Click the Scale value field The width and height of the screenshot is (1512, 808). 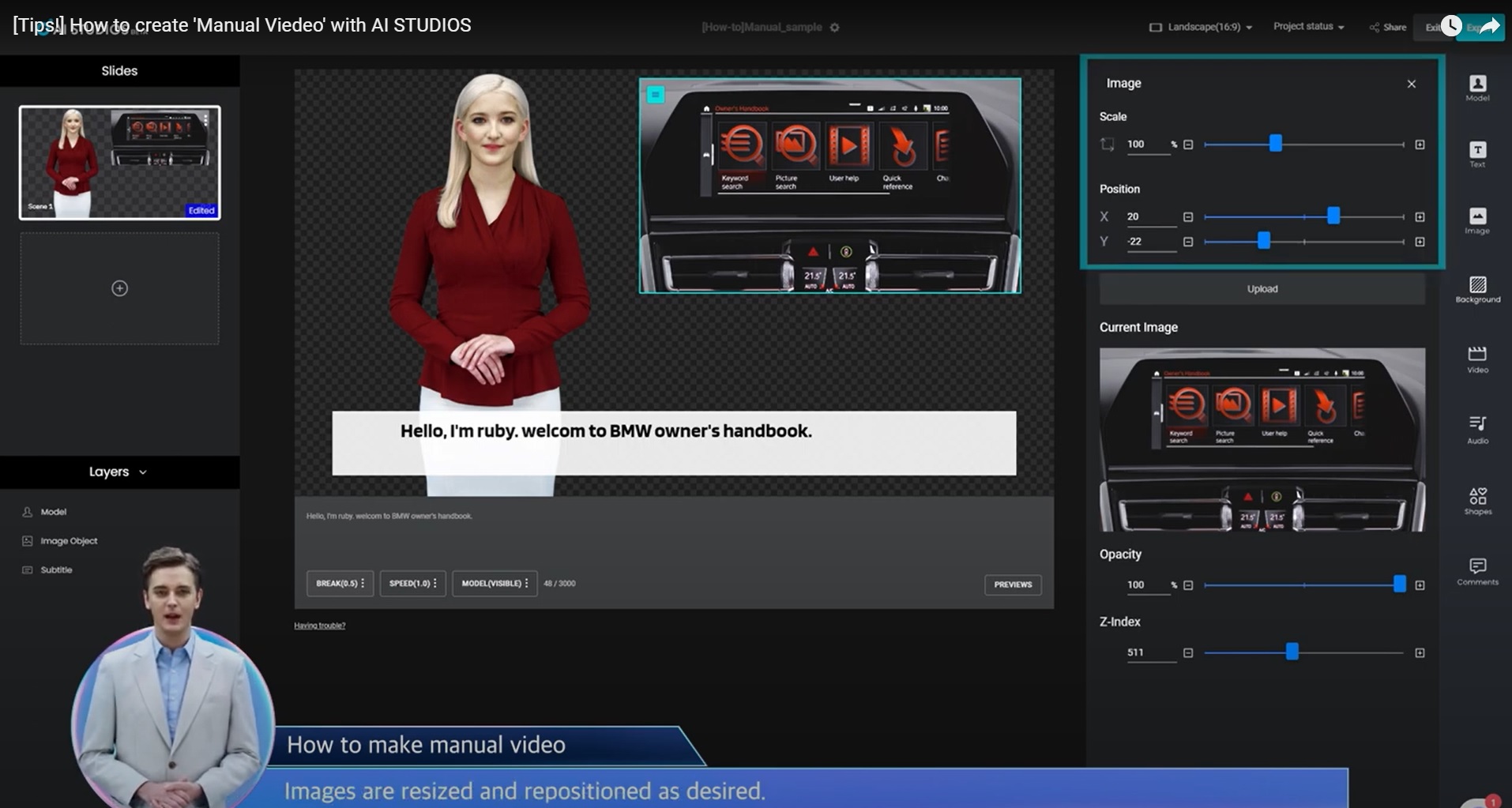coord(1148,145)
